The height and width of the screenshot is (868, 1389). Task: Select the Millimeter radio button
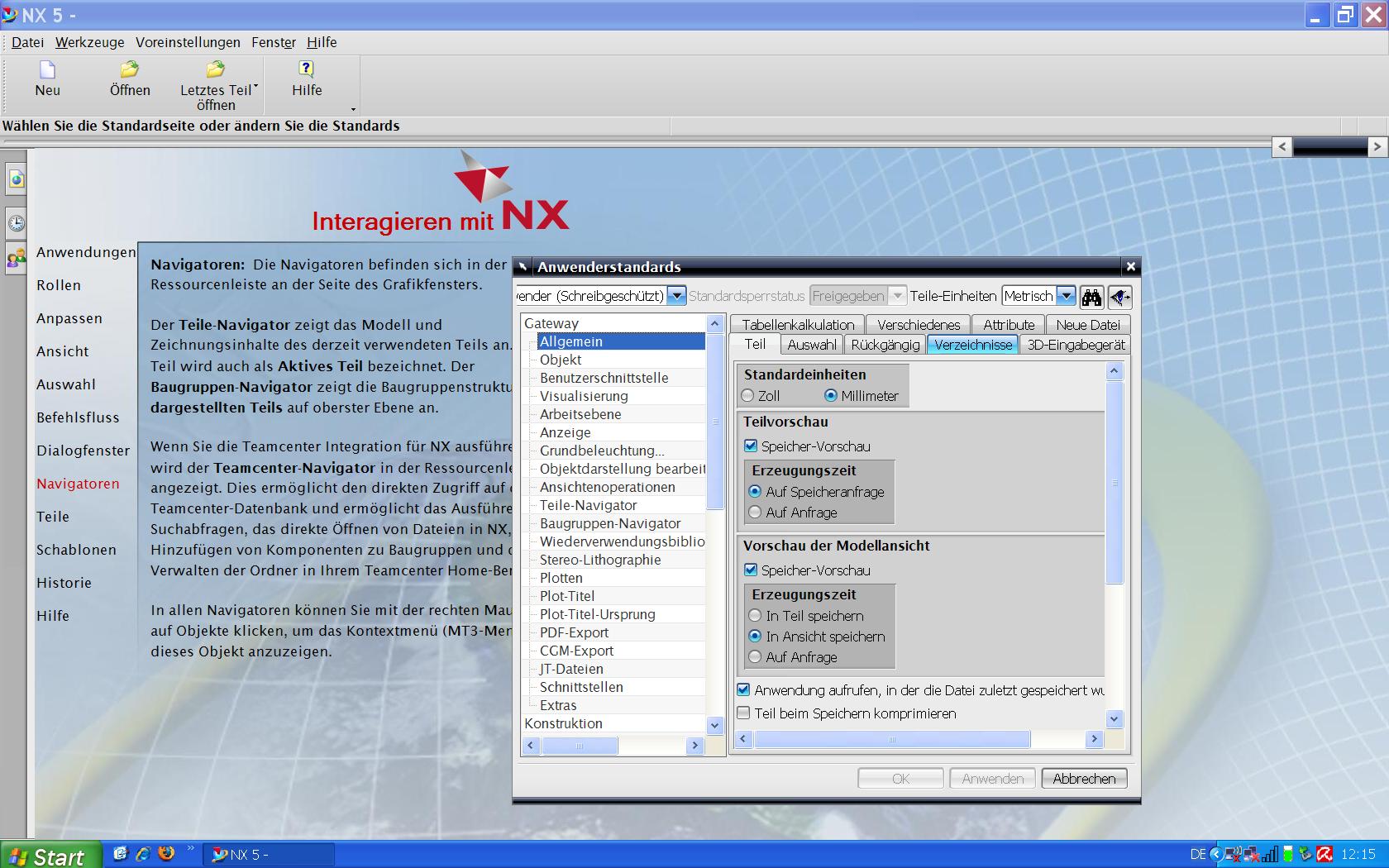pos(831,396)
